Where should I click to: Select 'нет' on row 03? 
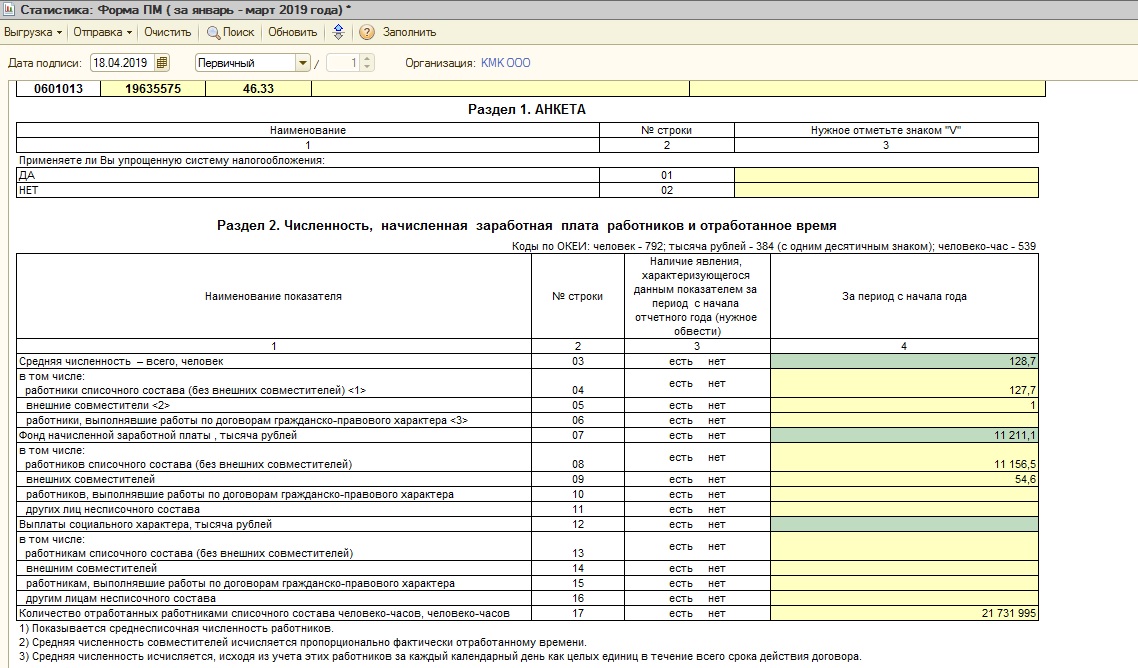coord(716,362)
